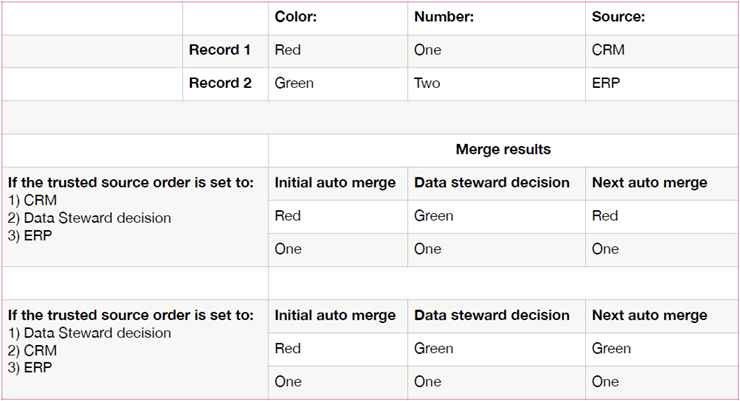Click the first Data steward decision header
Viewport: 740px width, 401px height.
(491, 182)
